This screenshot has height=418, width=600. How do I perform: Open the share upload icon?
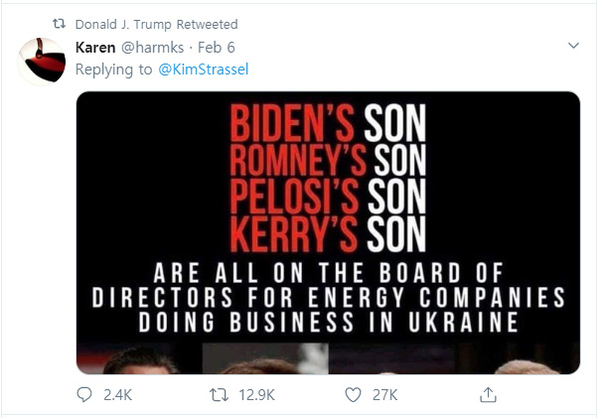pyautogui.click(x=488, y=395)
